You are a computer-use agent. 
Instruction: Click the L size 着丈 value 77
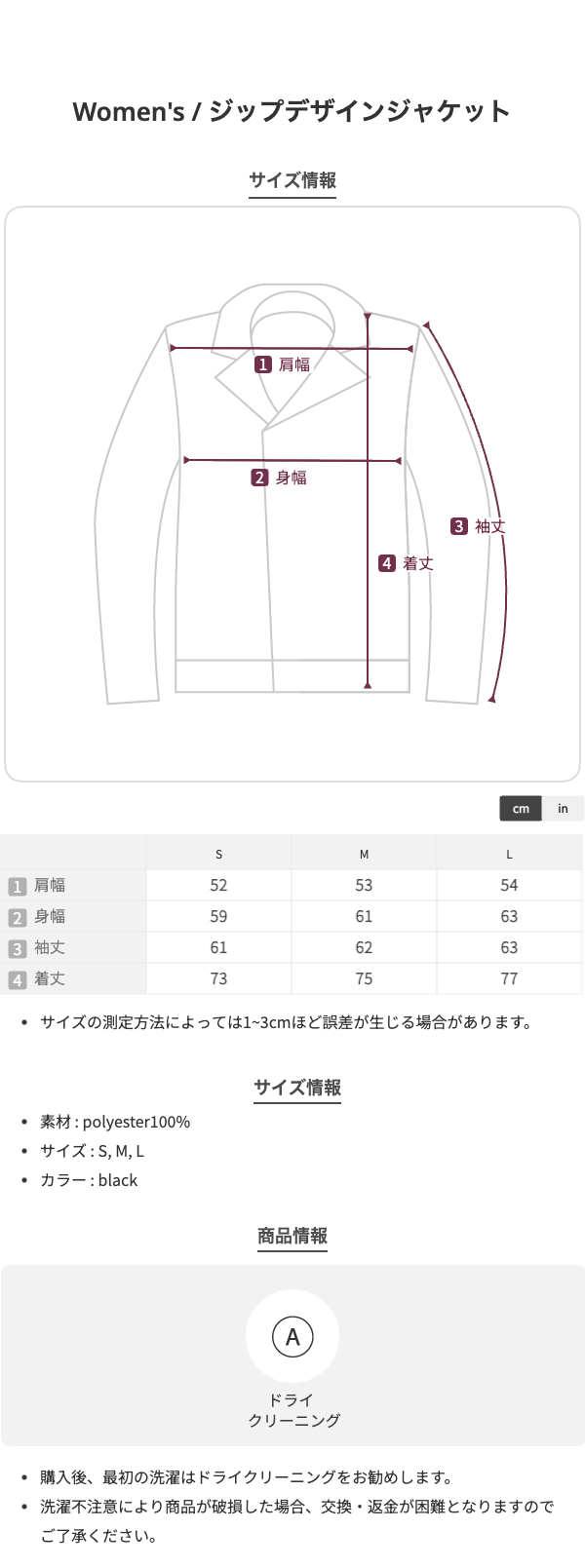(x=509, y=978)
